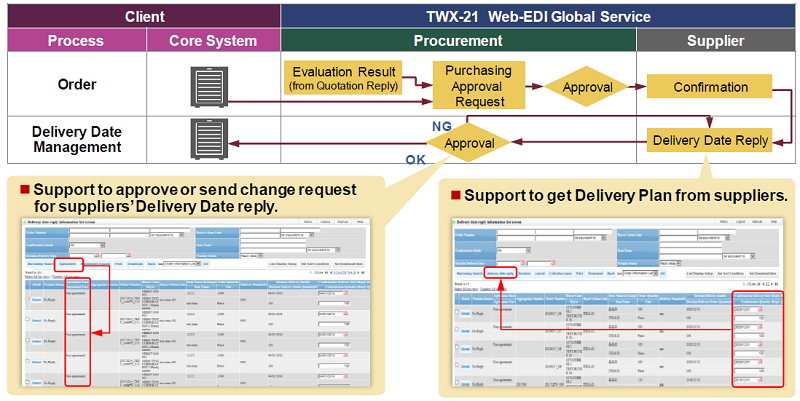Tick the second row checkbox in supplier screenshot

(x=457, y=329)
